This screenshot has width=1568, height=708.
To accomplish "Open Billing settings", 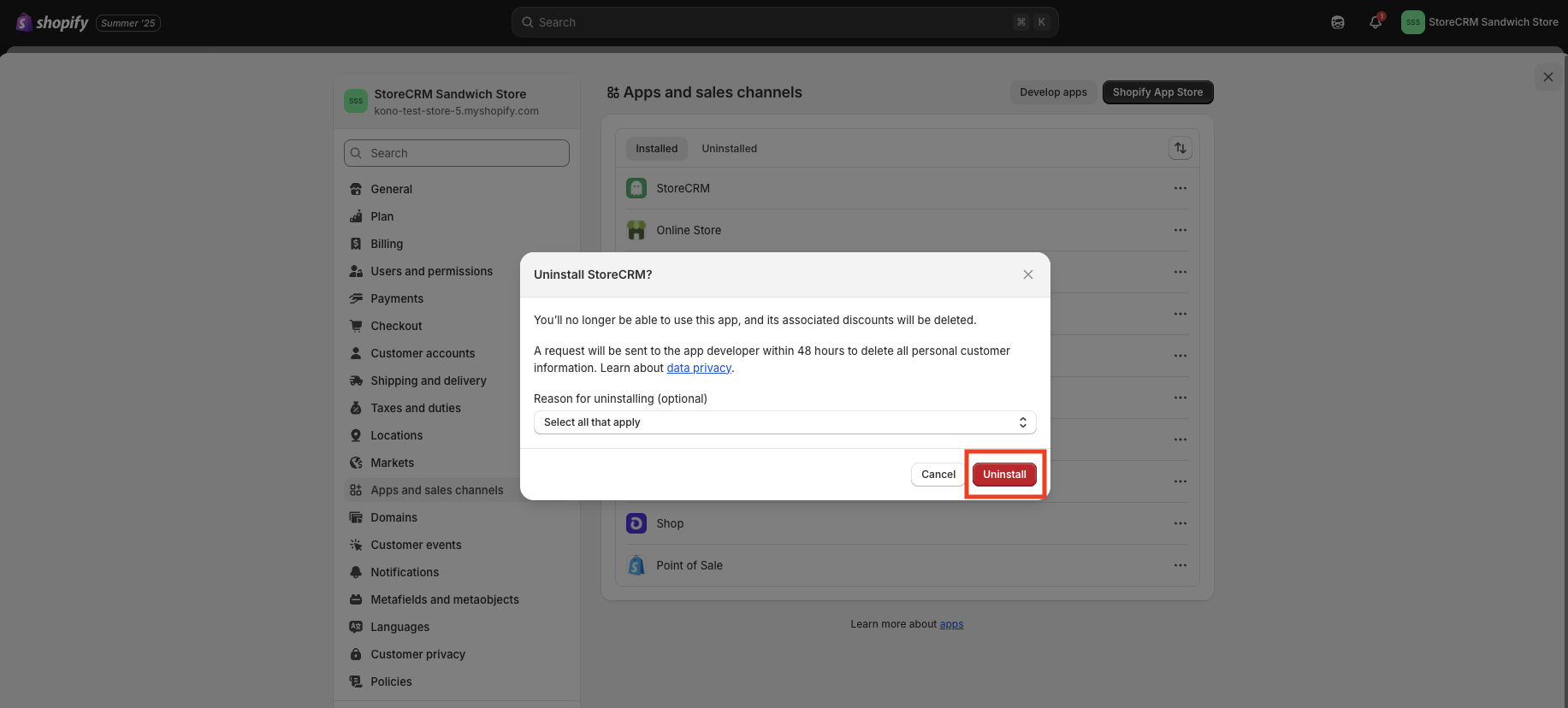I will [457, 244].
